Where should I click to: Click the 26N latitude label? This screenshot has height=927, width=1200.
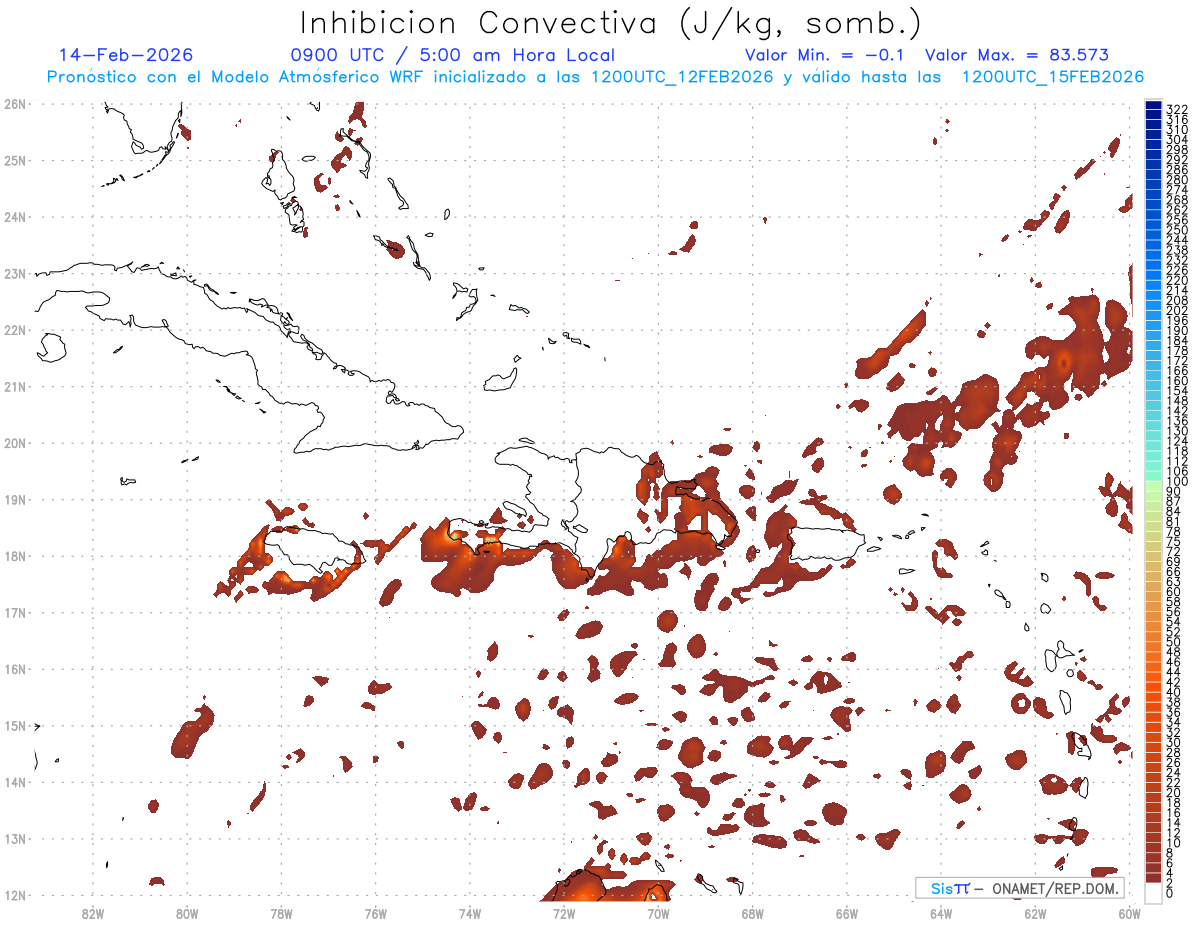pos(15,104)
